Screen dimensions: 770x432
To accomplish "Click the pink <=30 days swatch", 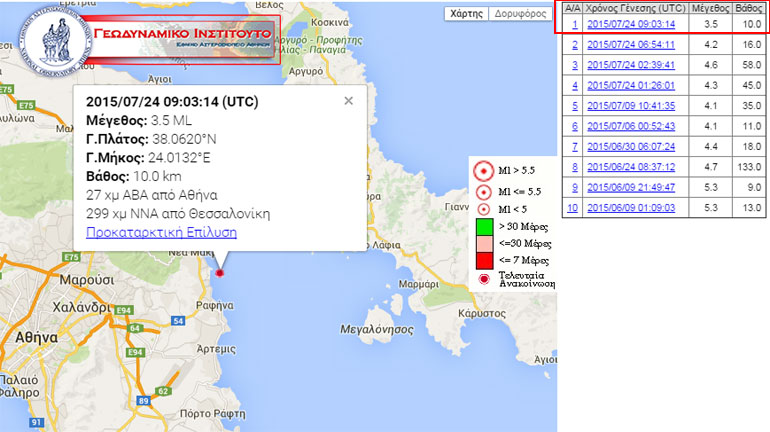I will point(484,245).
